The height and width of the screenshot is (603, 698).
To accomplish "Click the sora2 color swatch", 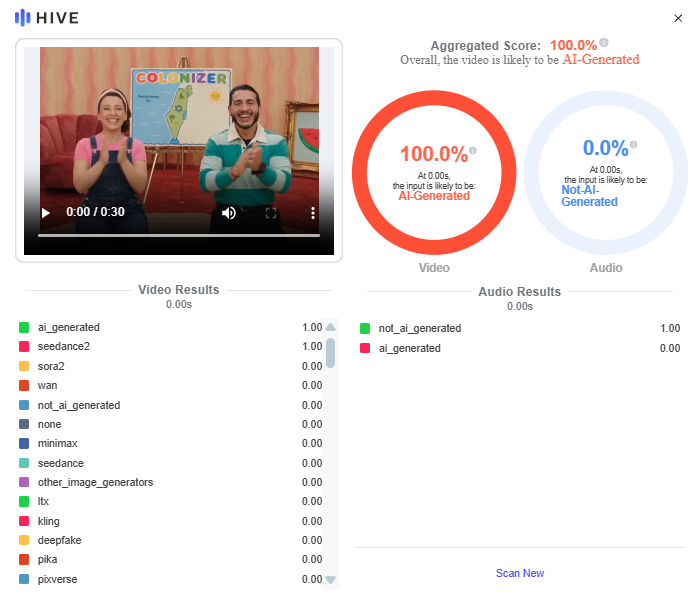I will 24,366.
